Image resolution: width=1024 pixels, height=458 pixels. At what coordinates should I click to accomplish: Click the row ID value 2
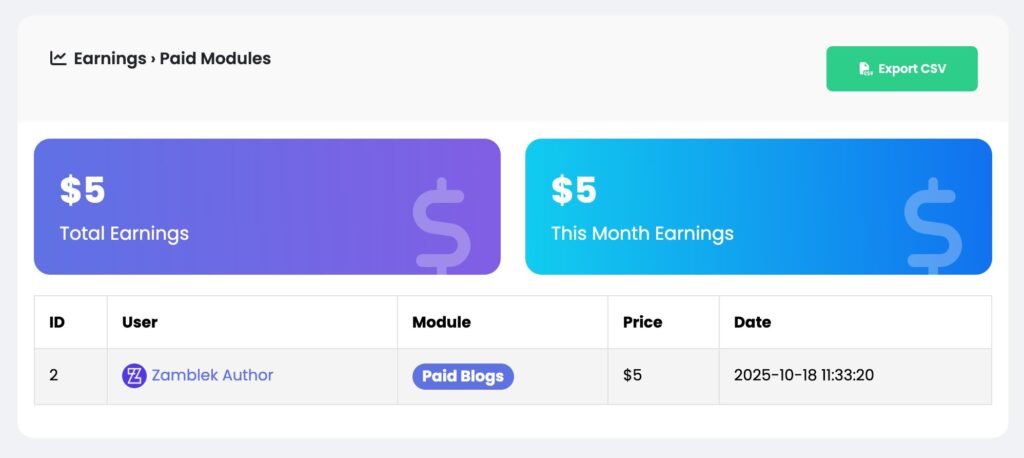53,376
